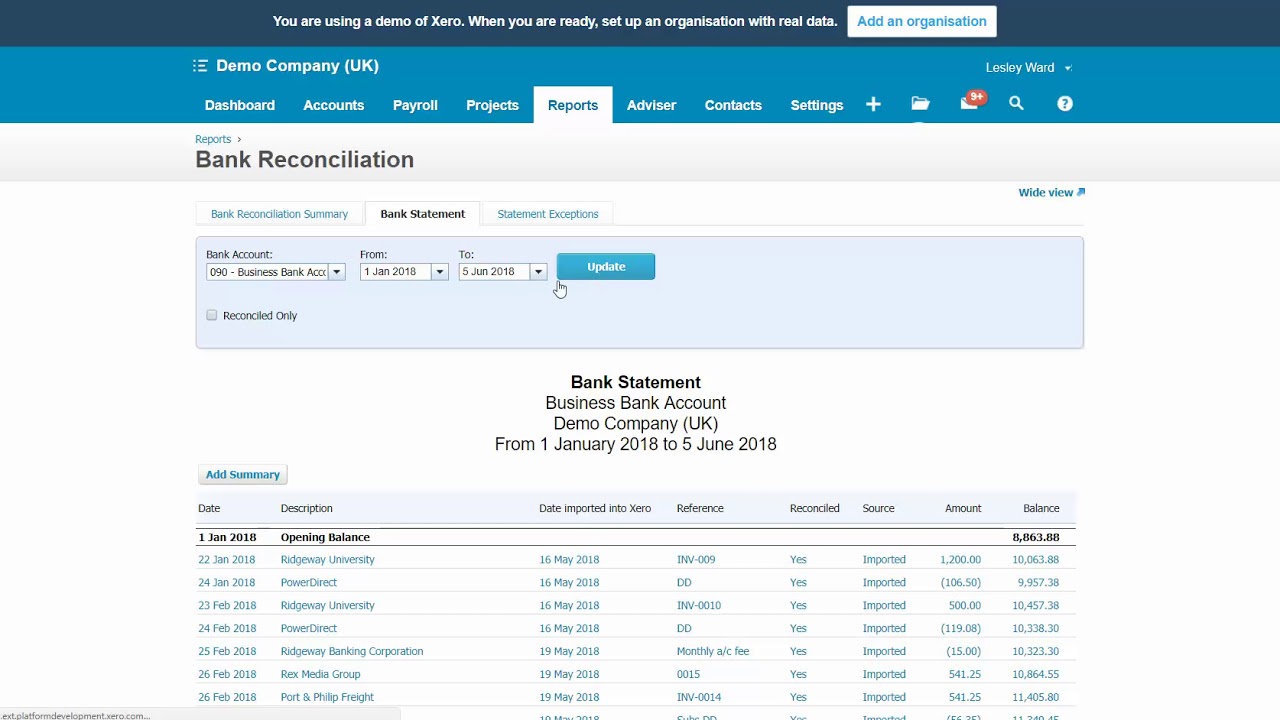Click the Update button
Screen dimensions: 1280x720
[x=606, y=267]
